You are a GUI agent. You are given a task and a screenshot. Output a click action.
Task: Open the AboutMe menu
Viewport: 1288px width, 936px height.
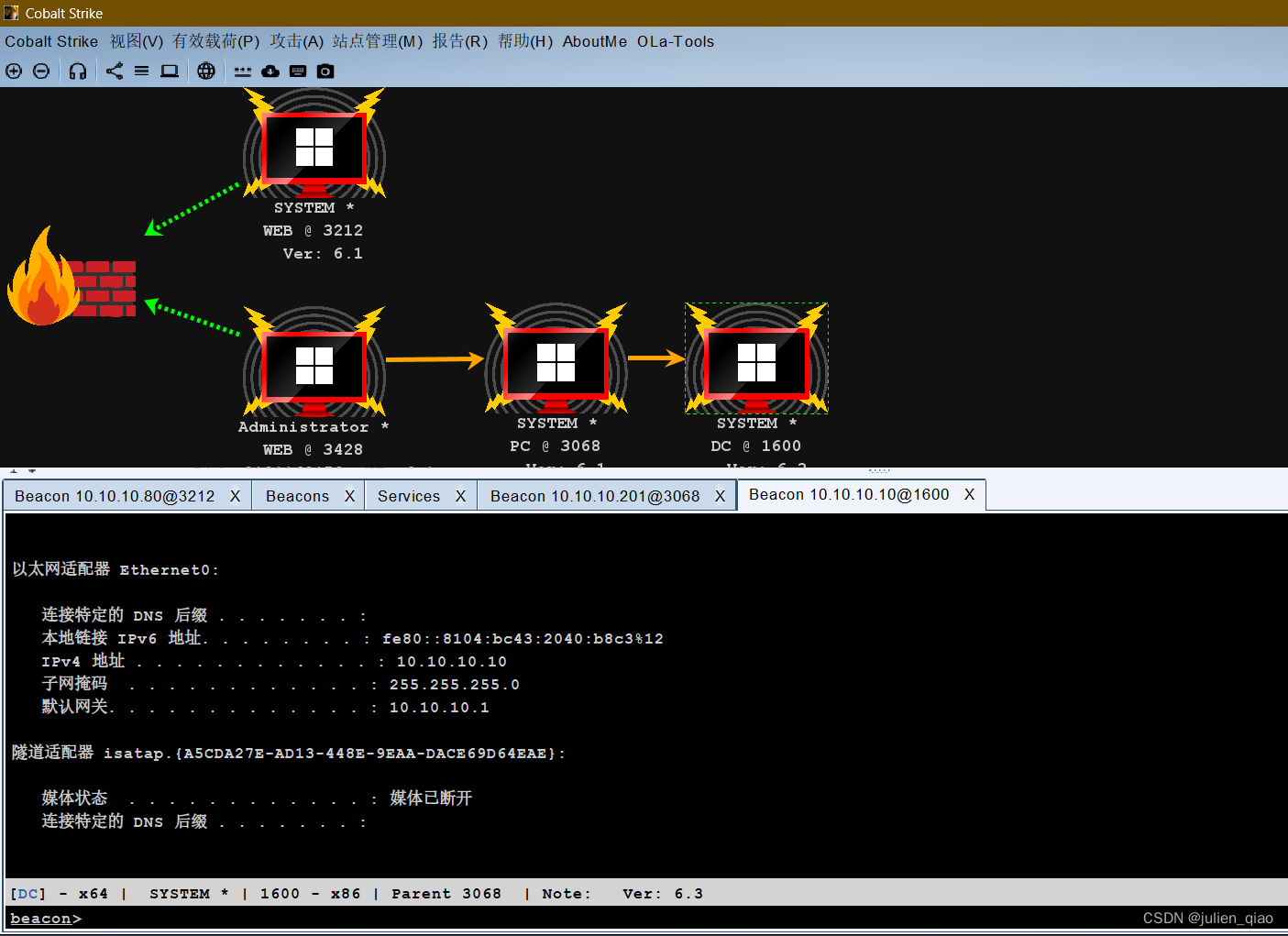pos(595,41)
